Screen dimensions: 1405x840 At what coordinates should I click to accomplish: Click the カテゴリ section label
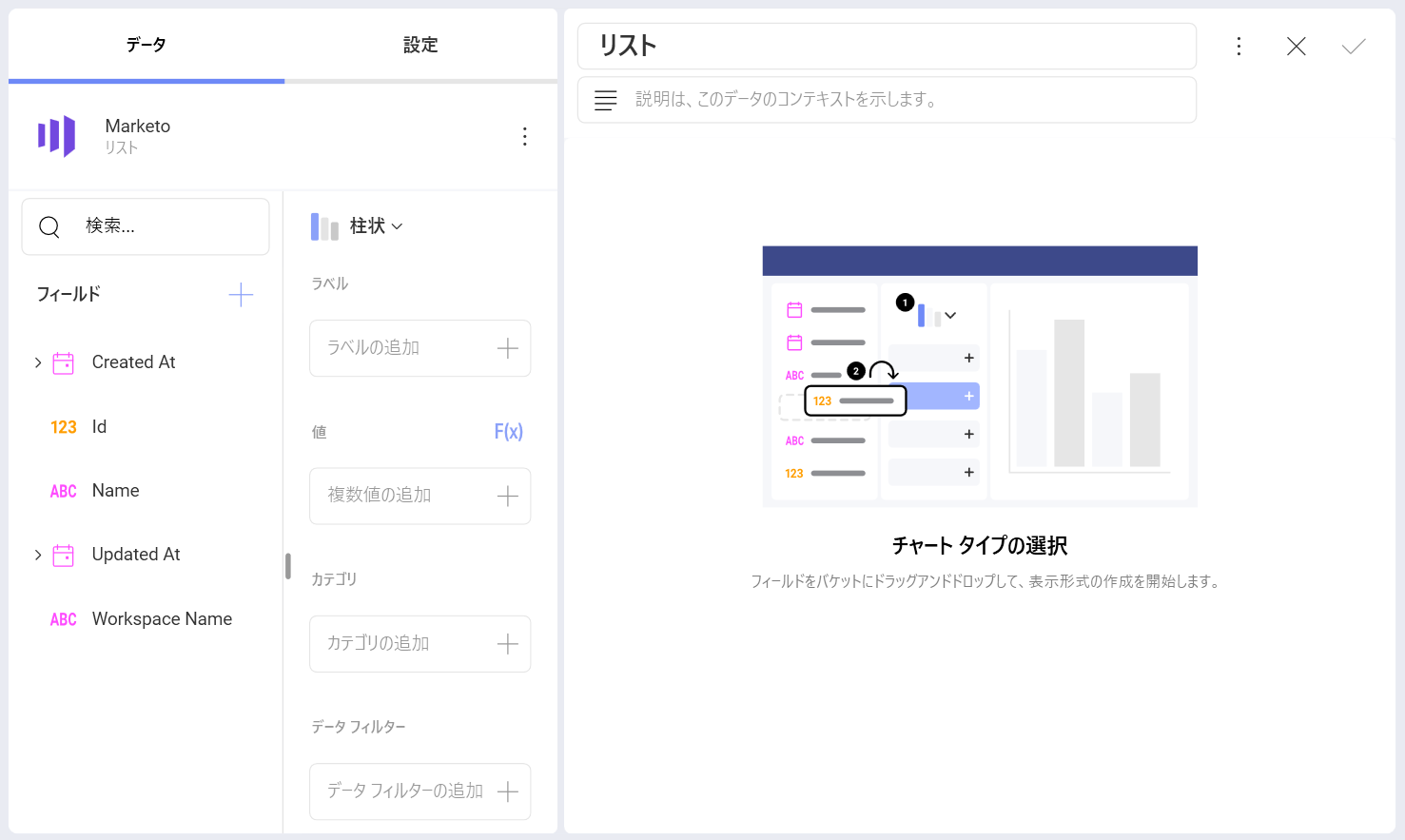point(334,579)
